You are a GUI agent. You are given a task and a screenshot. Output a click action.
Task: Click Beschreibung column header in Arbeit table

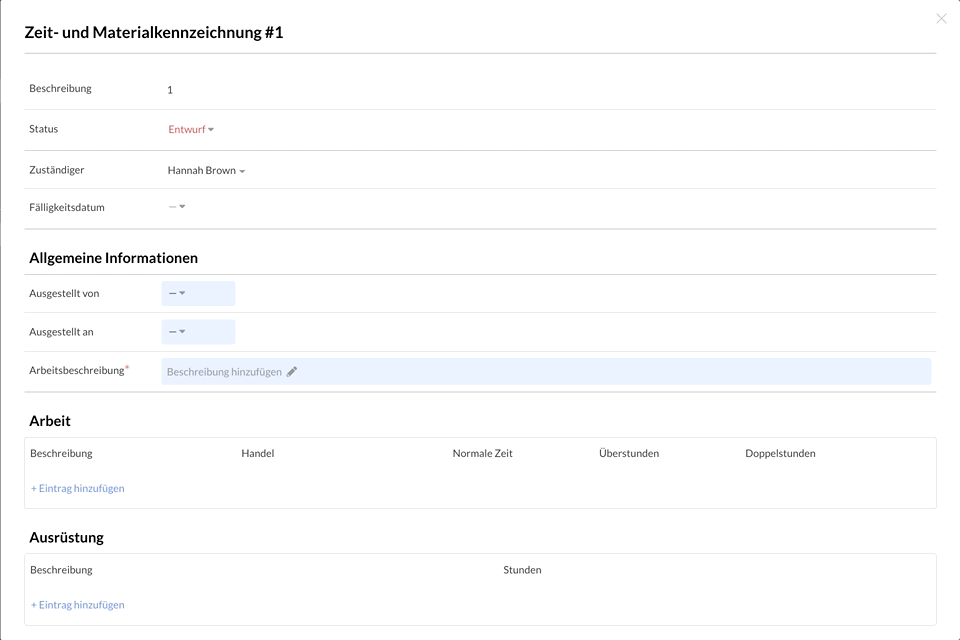click(x=61, y=453)
